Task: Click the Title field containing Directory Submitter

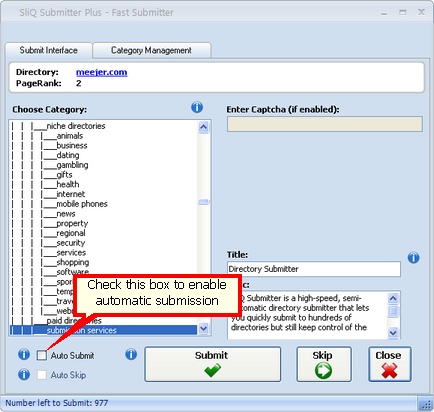Action: 314,269
